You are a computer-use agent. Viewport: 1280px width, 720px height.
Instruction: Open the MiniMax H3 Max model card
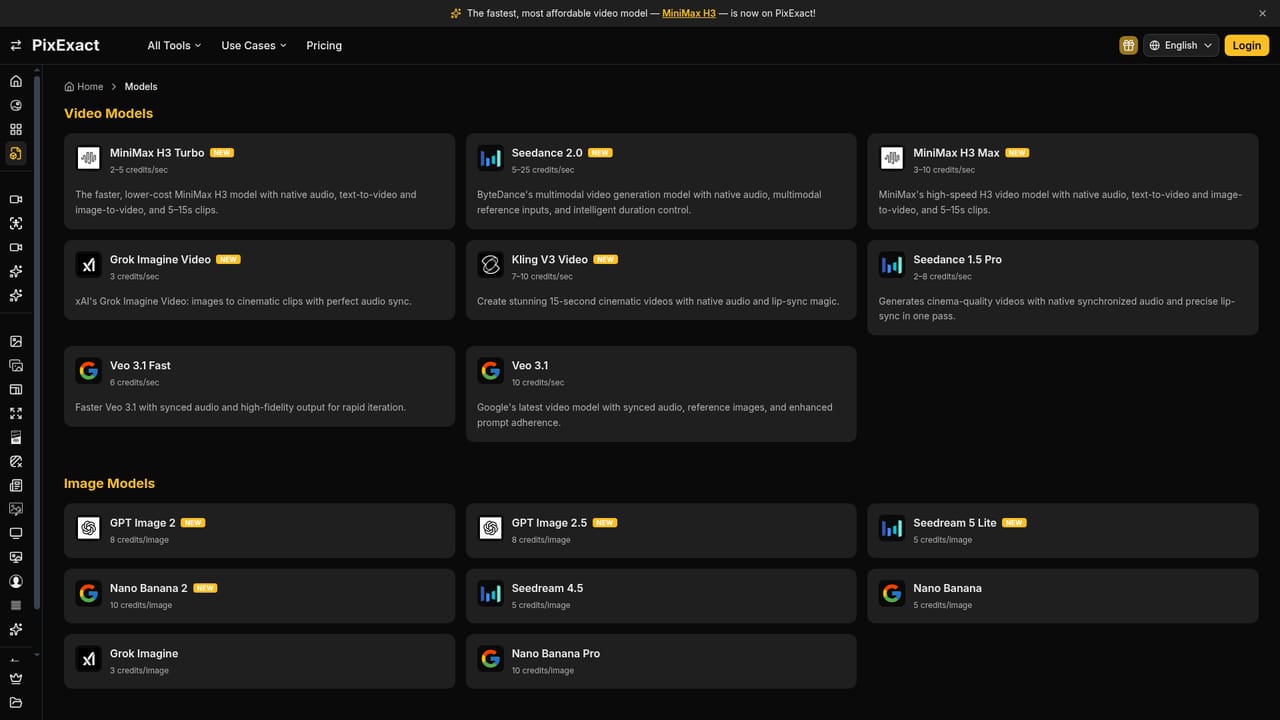click(x=1062, y=180)
